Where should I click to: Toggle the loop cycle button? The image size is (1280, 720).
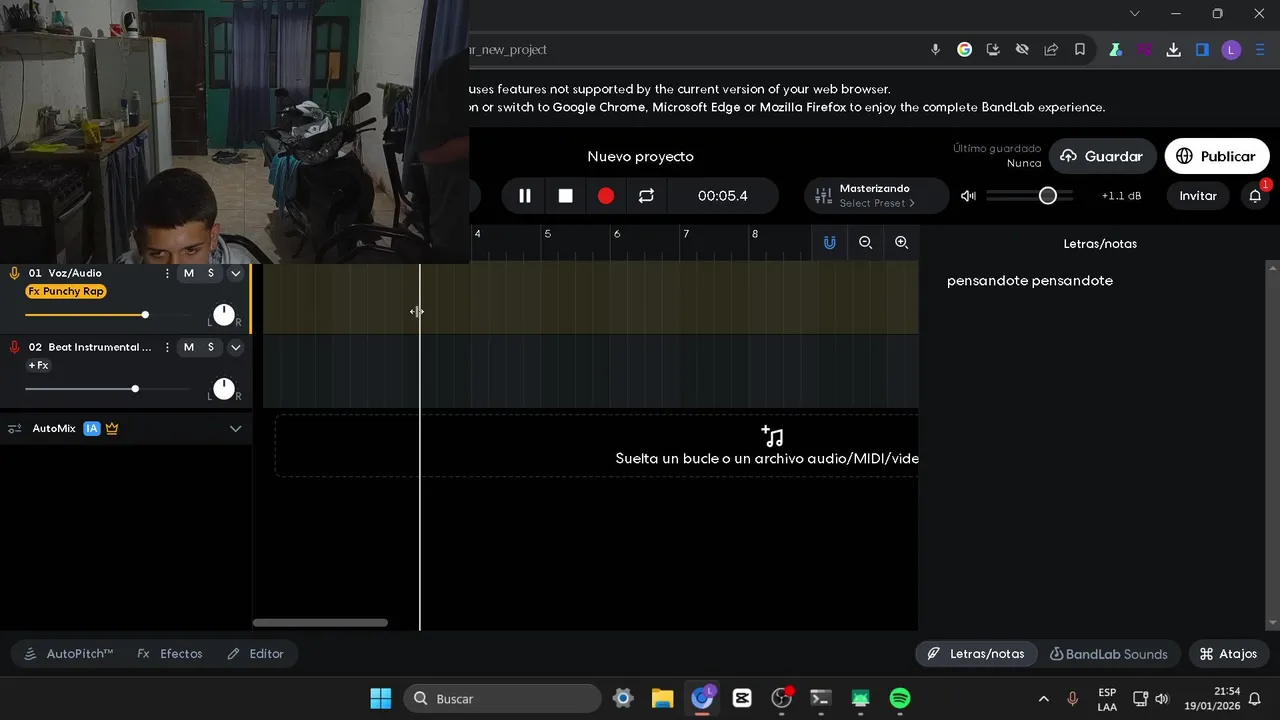(646, 196)
